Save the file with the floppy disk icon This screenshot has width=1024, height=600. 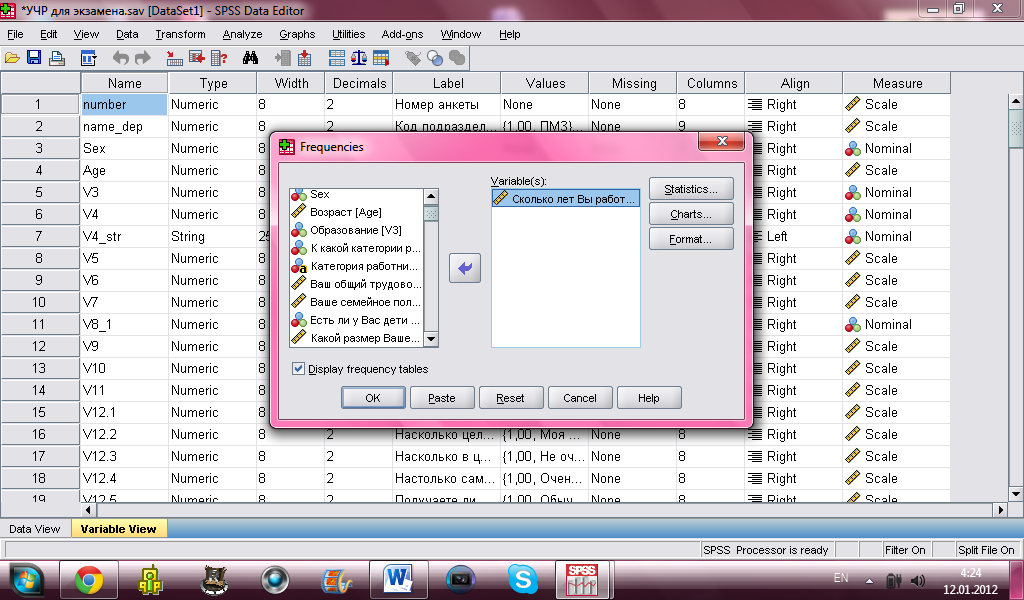point(34,58)
